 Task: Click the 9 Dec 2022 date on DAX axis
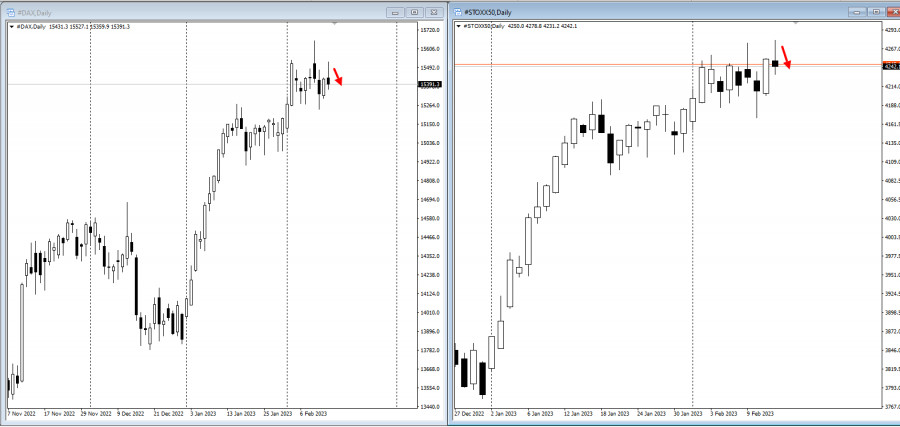click(x=131, y=413)
